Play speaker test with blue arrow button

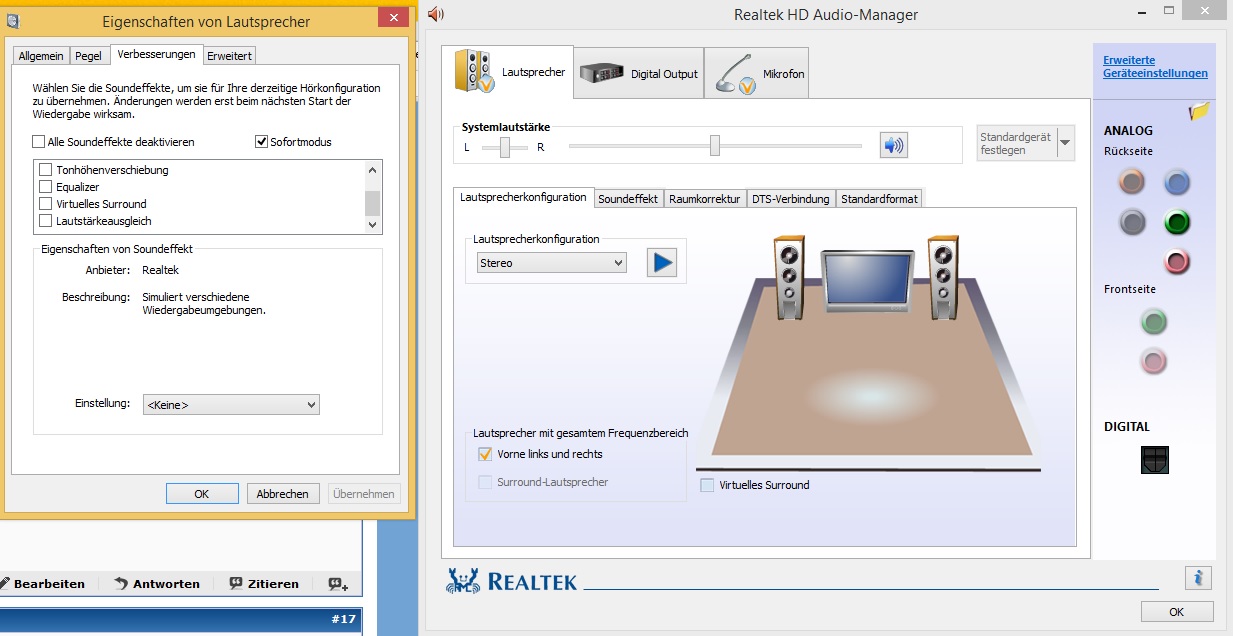coord(662,263)
